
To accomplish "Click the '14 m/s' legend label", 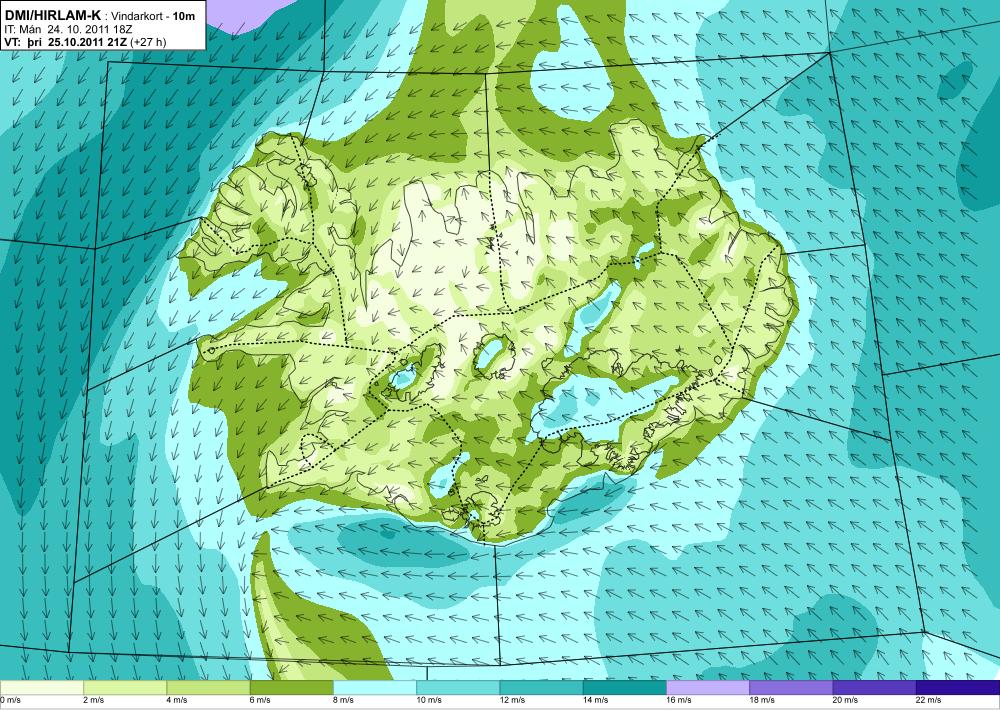I will click(x=596, y=700).
